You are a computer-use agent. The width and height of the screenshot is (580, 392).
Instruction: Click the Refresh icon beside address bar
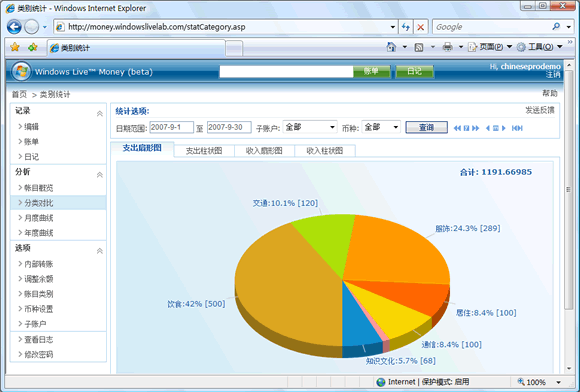tap(406, 27)
